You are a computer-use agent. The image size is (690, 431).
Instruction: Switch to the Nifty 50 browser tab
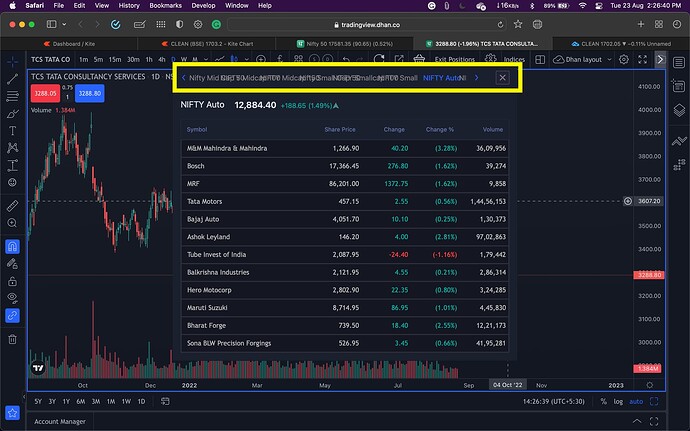pyautogui.click(x=344, y=44)
